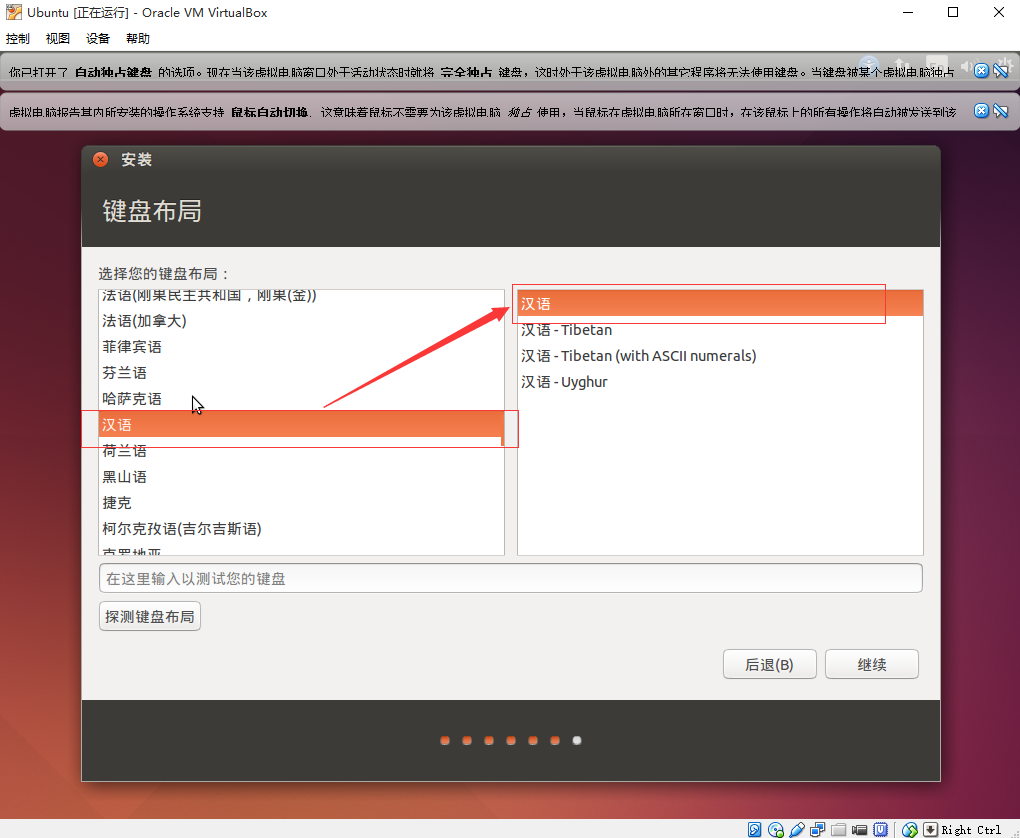Open the 控制 menu
Image resolution: width=1020 pixels, height=838 pixels.
pos(18,38)
